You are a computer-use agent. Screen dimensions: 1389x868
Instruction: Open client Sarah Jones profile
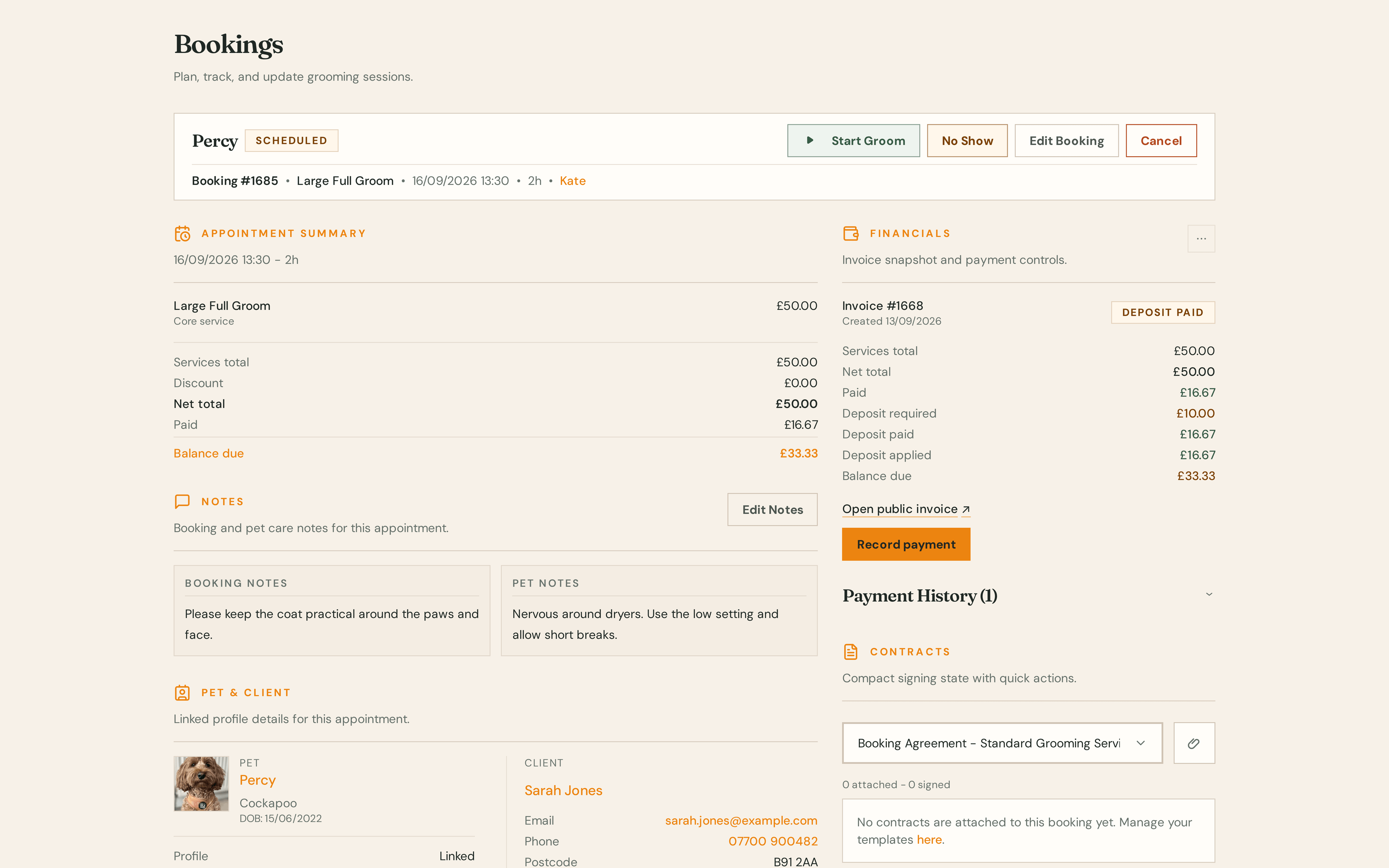pyautogui.click(x=563, y=791)
